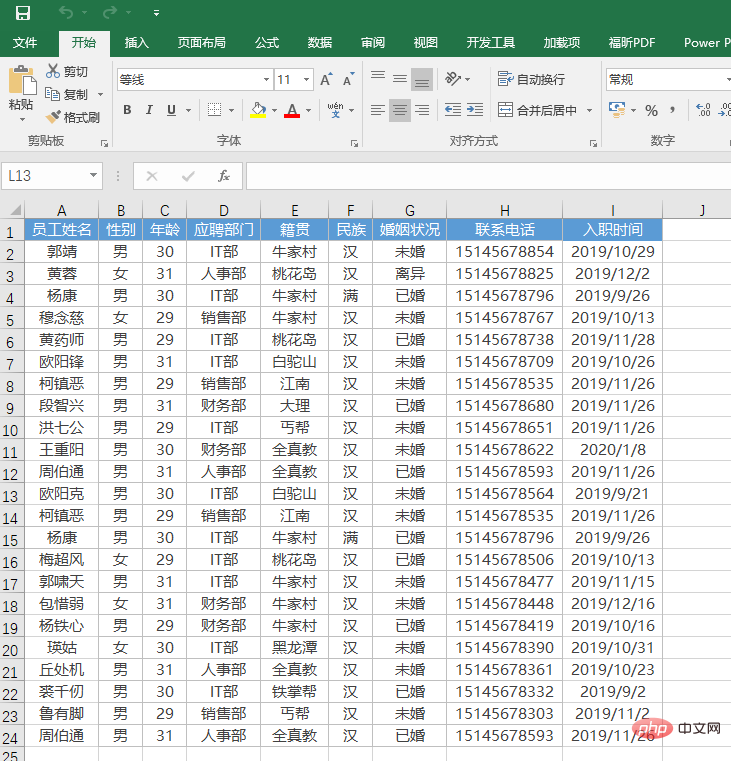Click the Cut (剪切) scissors icon
Viewport: 731px width, 761px height.
(54, 71)
